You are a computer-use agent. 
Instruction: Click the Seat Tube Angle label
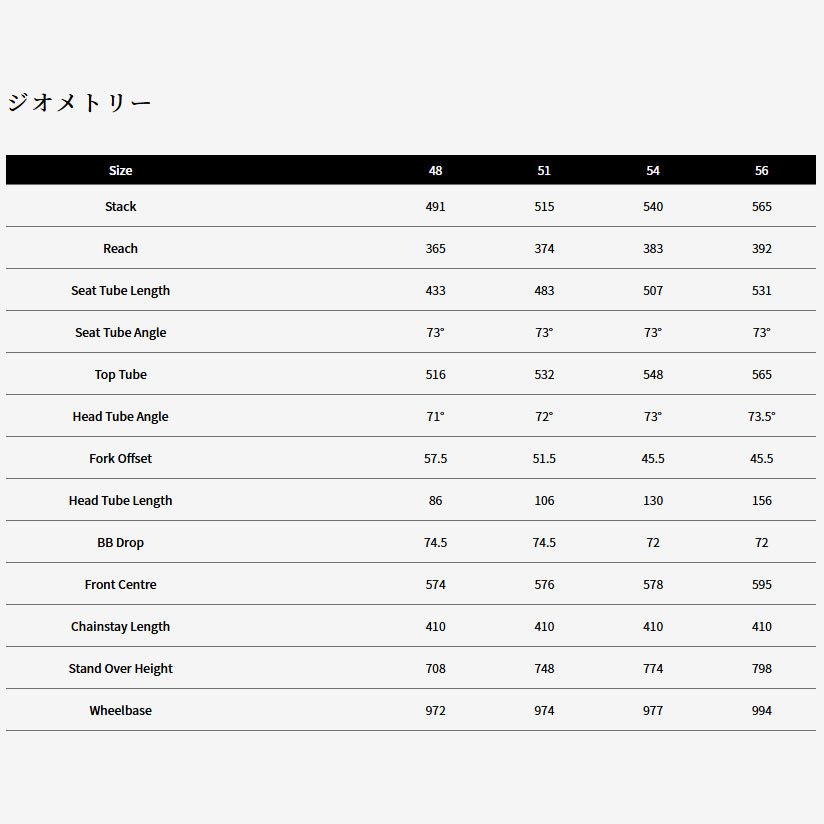click(x=120, y=333)
